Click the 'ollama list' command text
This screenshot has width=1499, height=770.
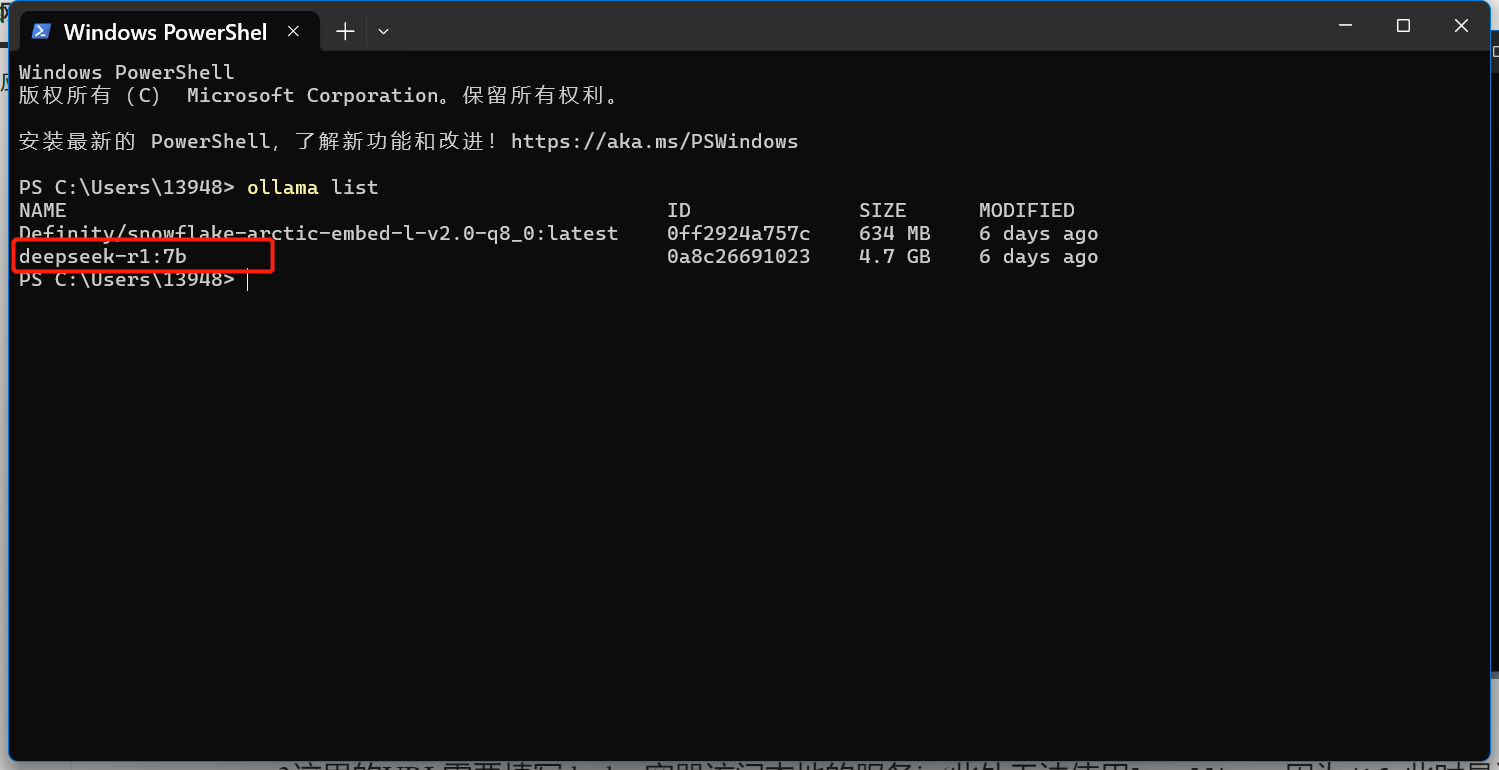(313, 187)
